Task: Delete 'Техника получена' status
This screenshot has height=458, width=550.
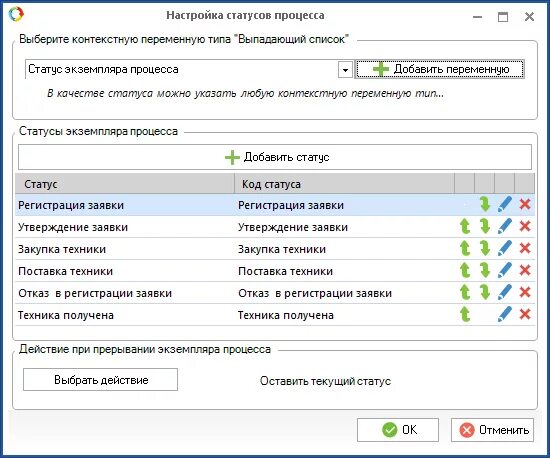Action: click(x=525, y=315)
